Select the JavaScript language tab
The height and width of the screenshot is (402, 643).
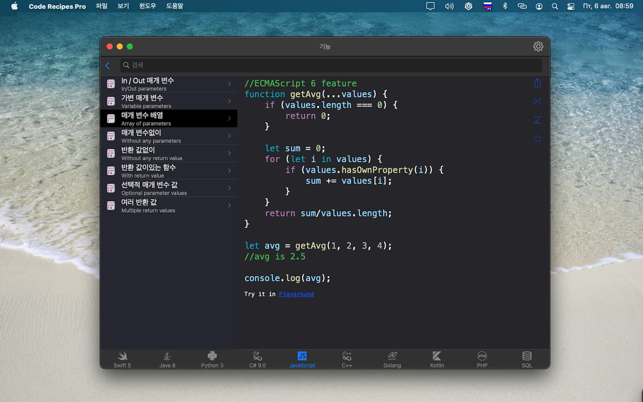coord(302,359)
